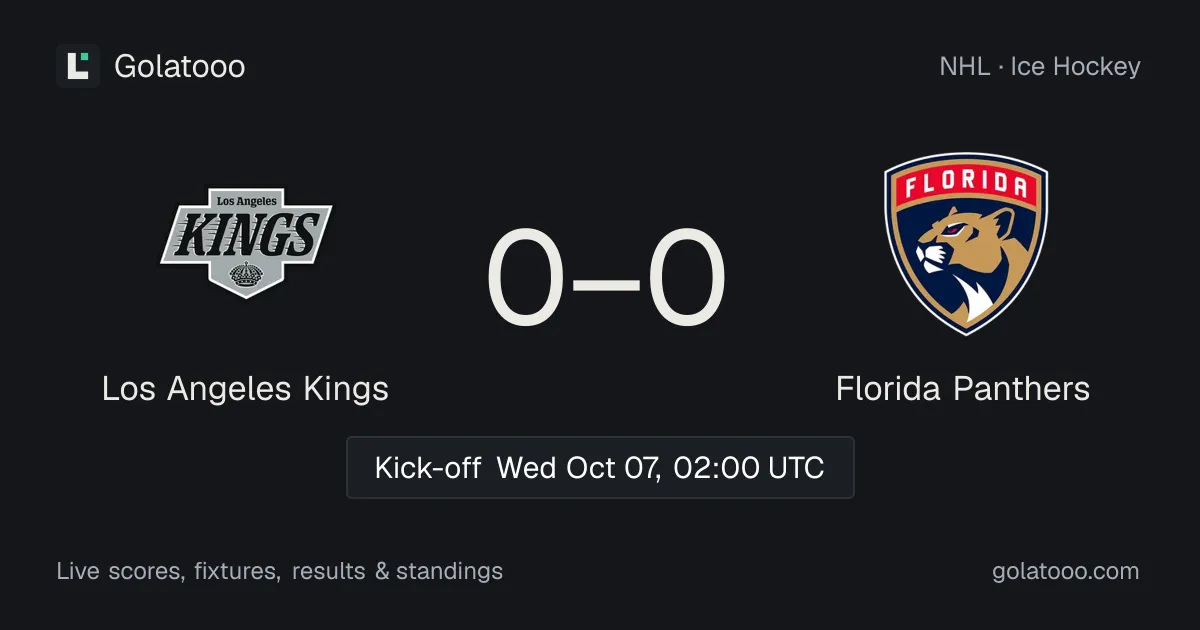
Task: Open the Golatooo brand name
Action: [180, 67]
